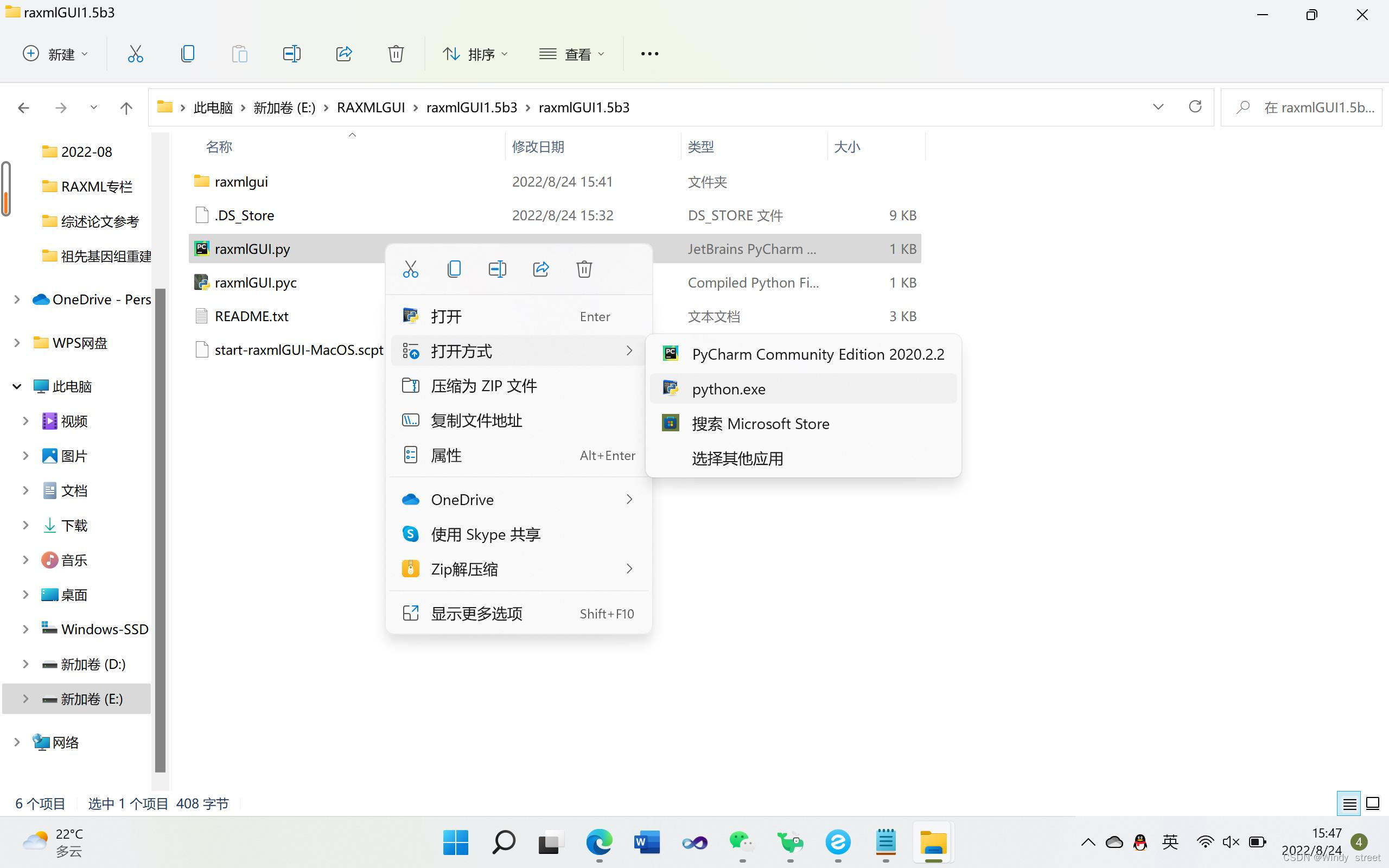1389x868 pixels.
Task: Click the Rename icon in the context menu
Action: tap(496, 269)
